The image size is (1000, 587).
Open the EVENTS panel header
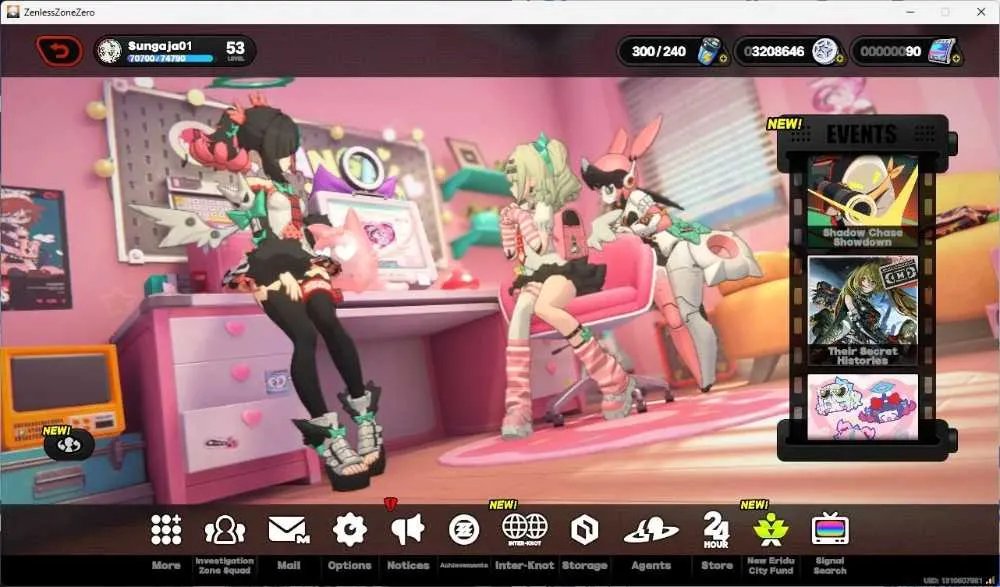tap(862, 134)
